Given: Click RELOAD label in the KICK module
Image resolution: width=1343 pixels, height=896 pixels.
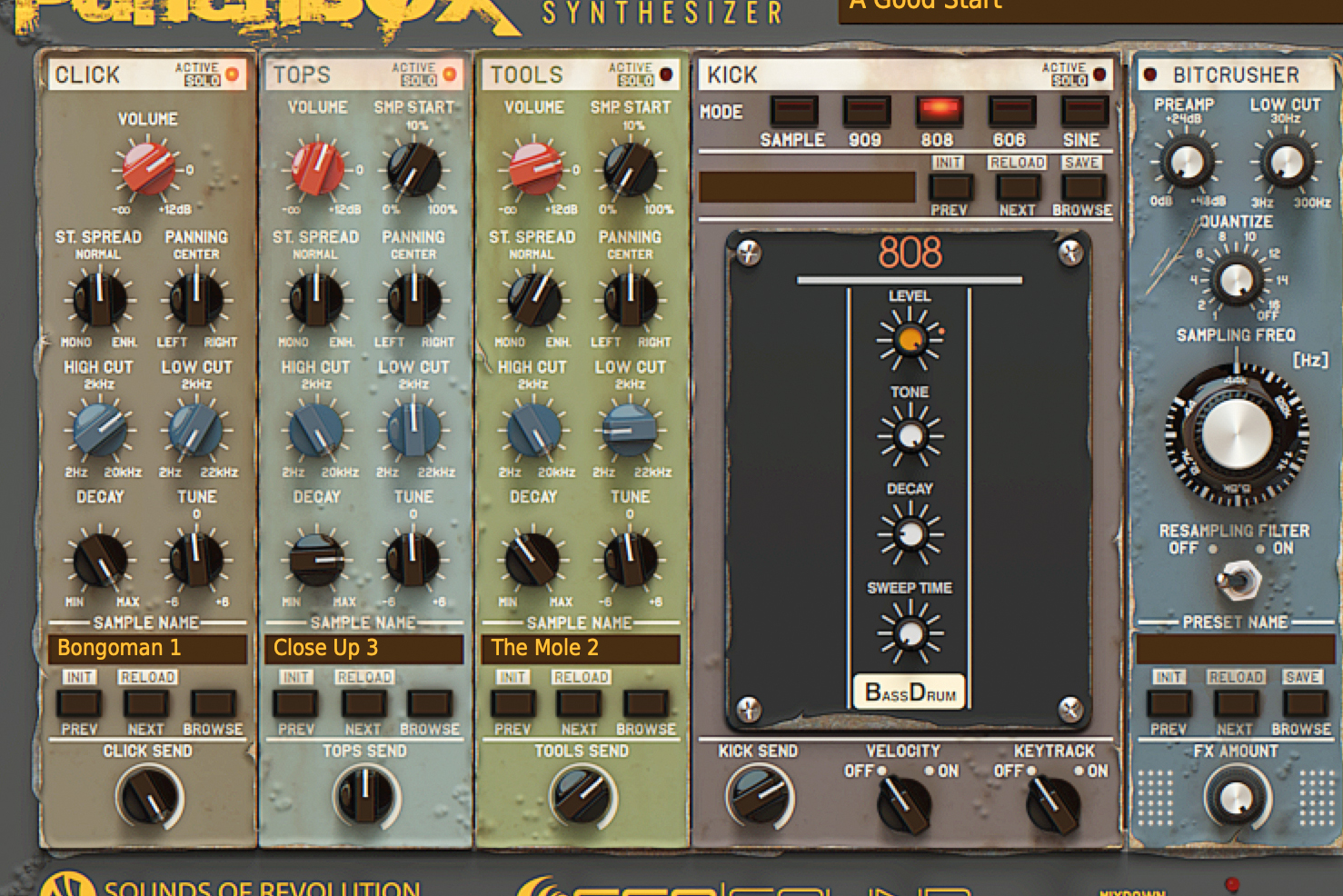Looking at the screenshot, I should coord(1018,163).
